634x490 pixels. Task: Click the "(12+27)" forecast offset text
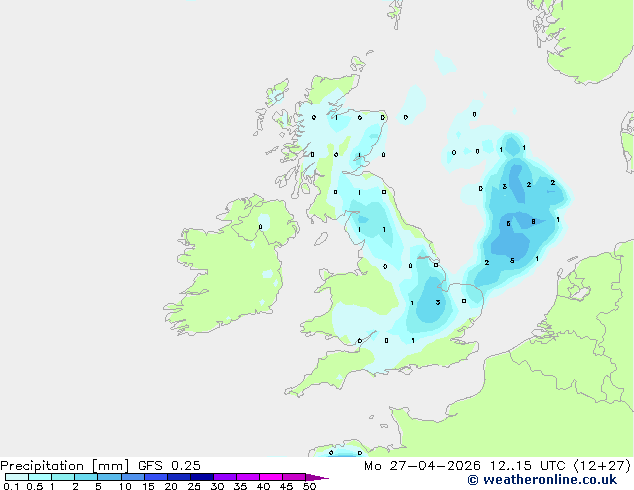(x=602, y=466)
